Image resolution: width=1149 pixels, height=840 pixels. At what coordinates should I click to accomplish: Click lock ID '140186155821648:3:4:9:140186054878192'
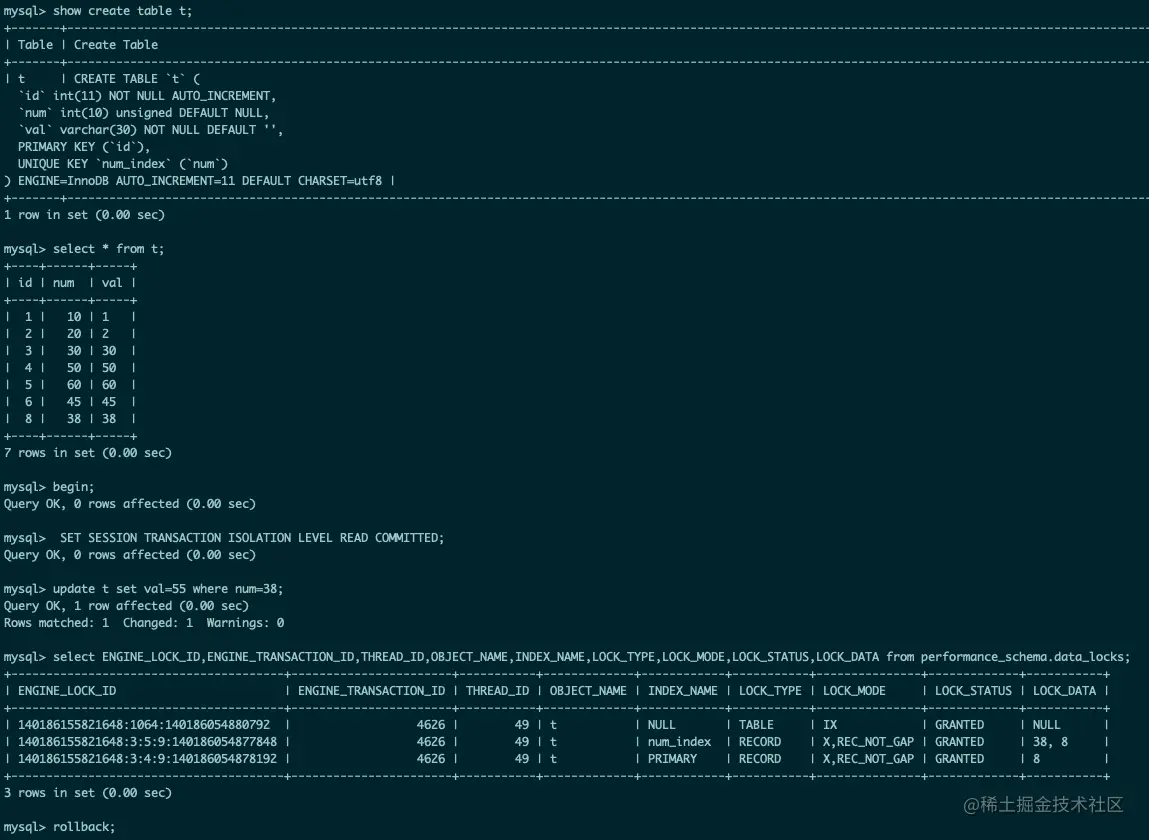click(147, 759)
